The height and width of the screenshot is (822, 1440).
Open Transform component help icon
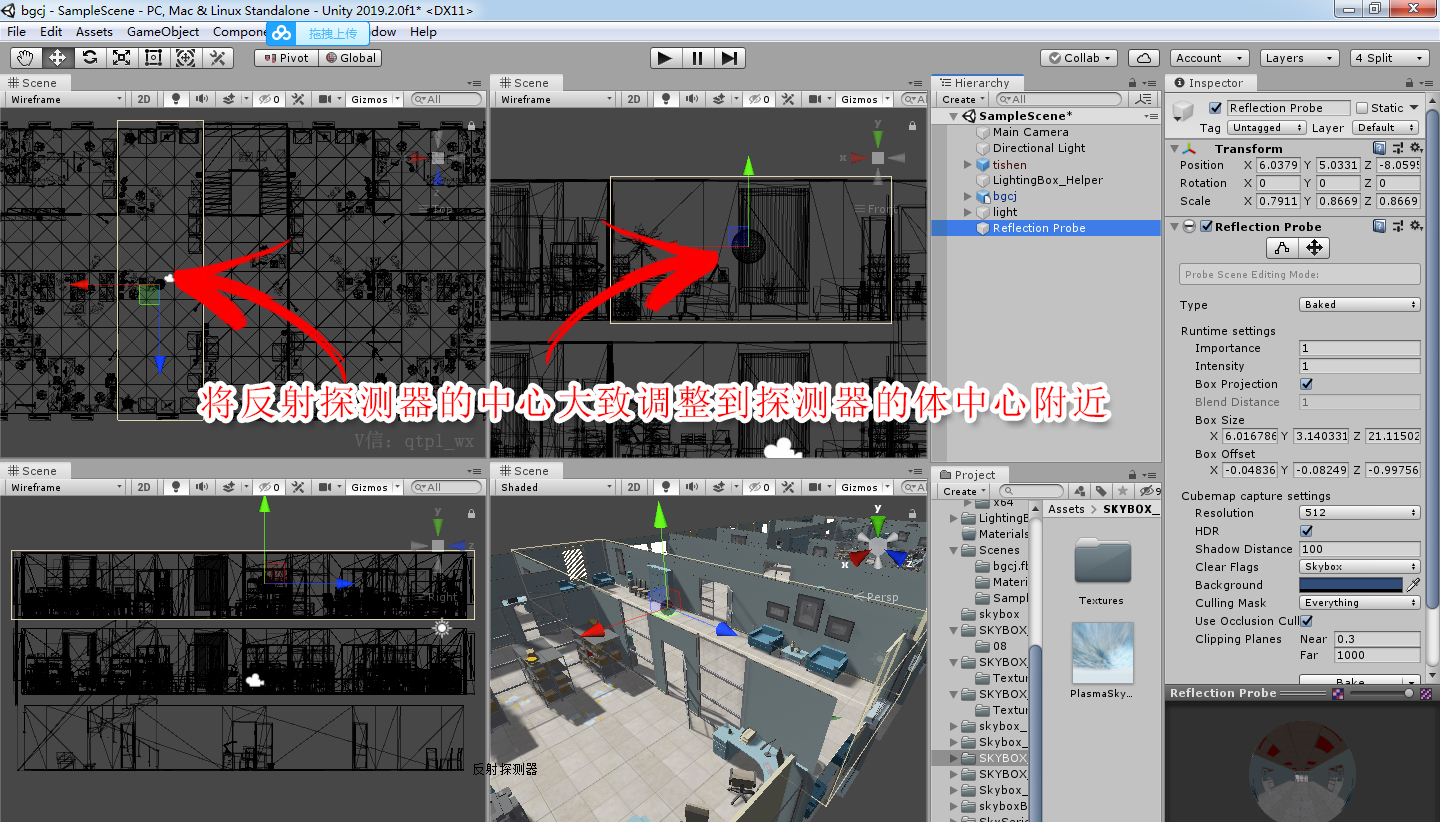click(x=1379, y=148)
